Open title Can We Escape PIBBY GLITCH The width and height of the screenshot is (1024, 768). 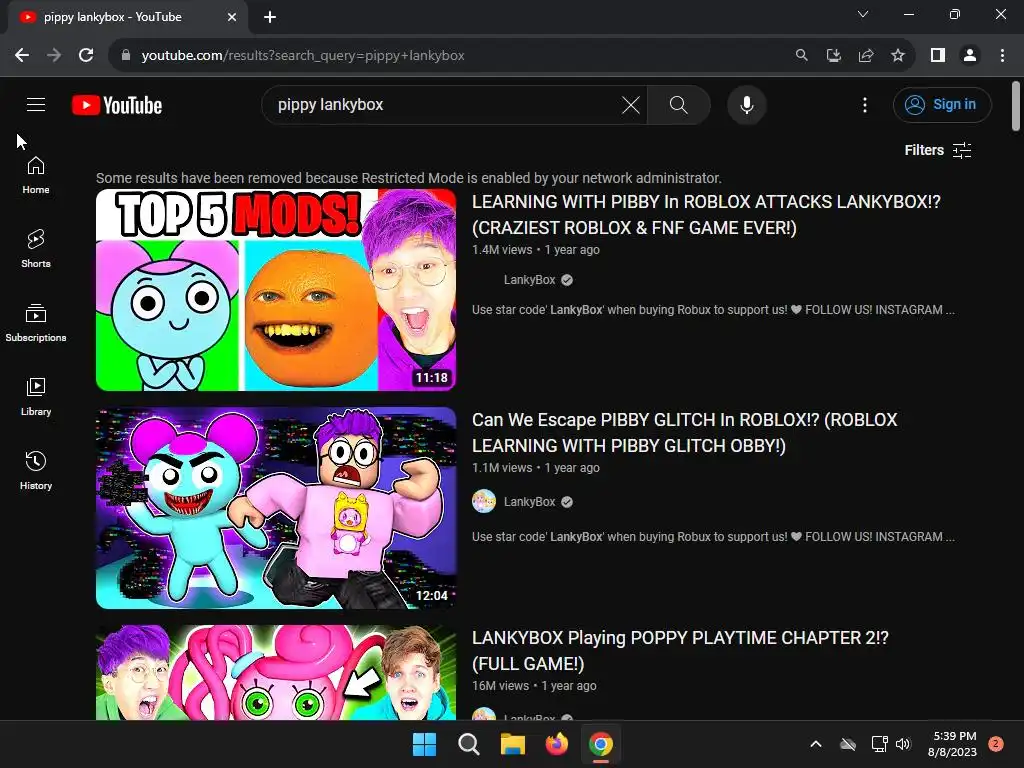click(x=684, y=433)
